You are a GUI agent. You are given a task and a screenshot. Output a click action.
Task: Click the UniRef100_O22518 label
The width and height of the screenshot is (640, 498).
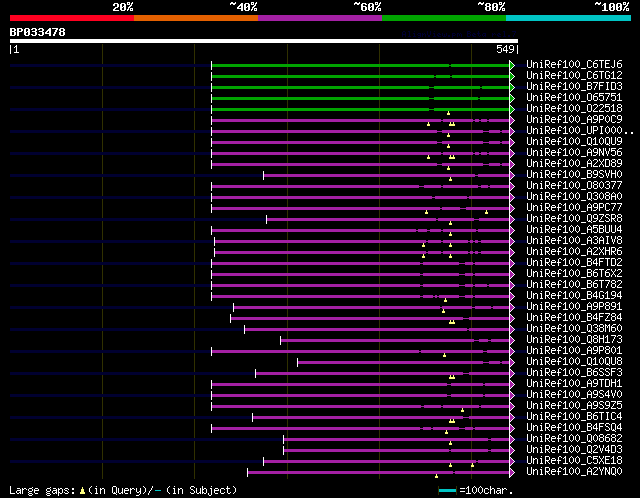coord(574,108)
